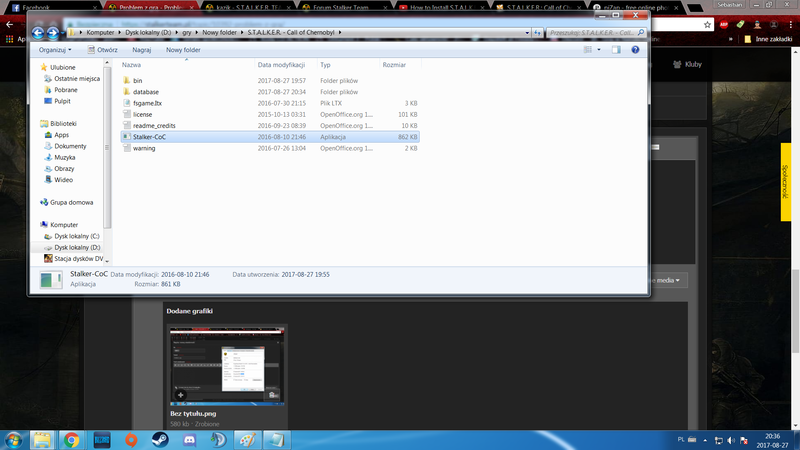
Task: Select the fsgame.ltx file
Action: coord(149,102)
